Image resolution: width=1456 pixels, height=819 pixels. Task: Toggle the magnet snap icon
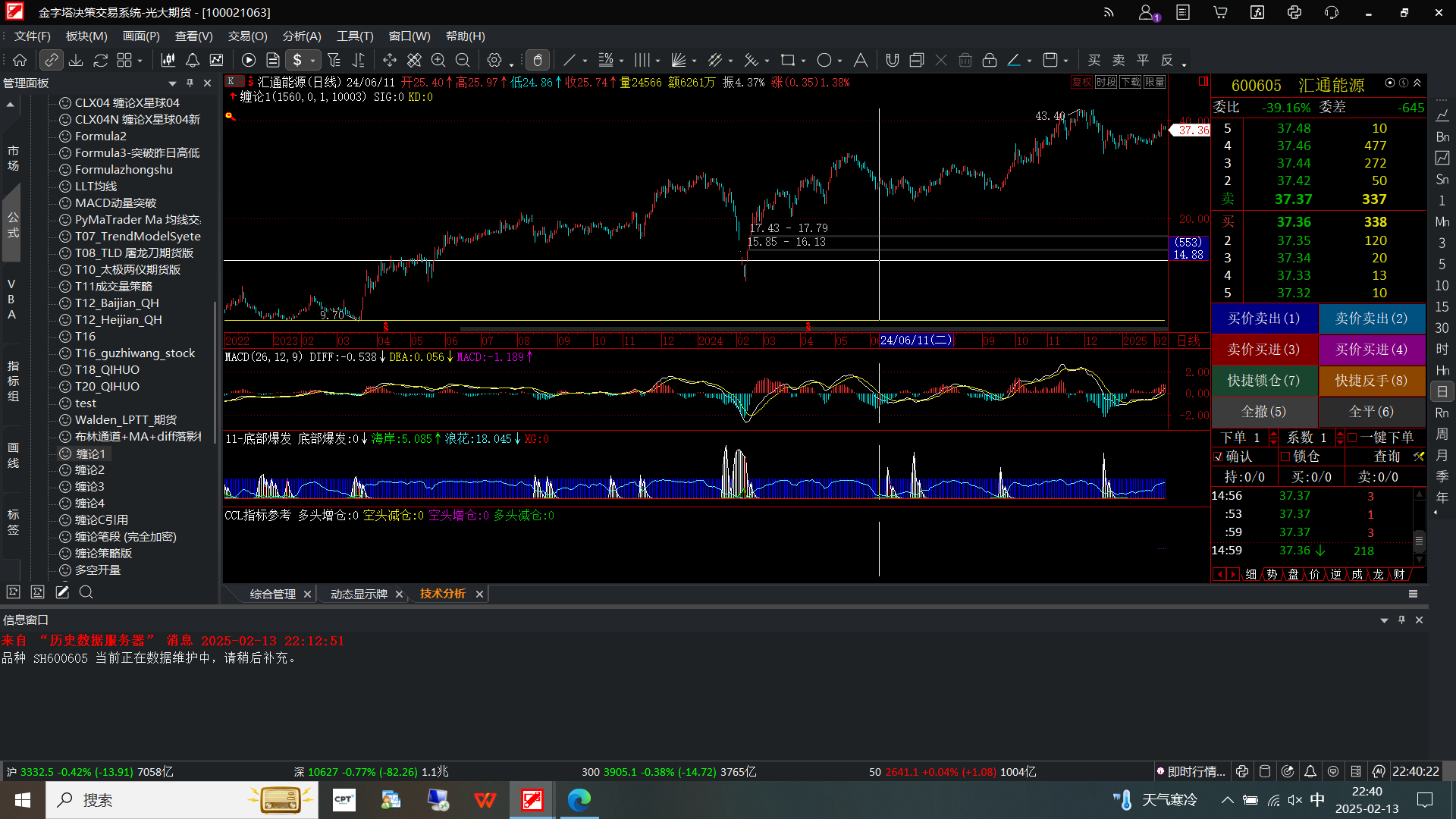893,60
